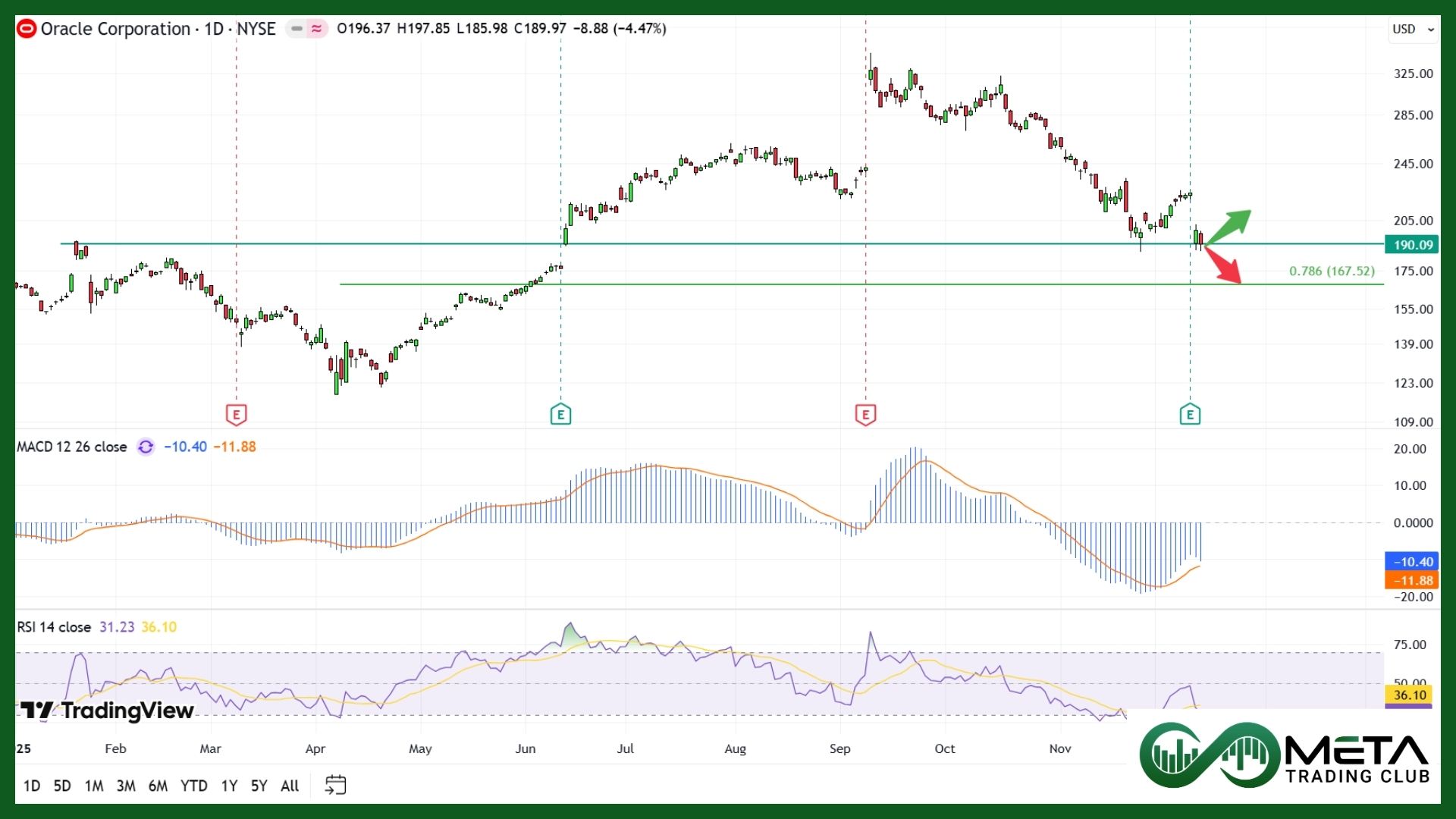Click the 190.09 price label on the axis

pyautogui.click(x=1412, y=245)
